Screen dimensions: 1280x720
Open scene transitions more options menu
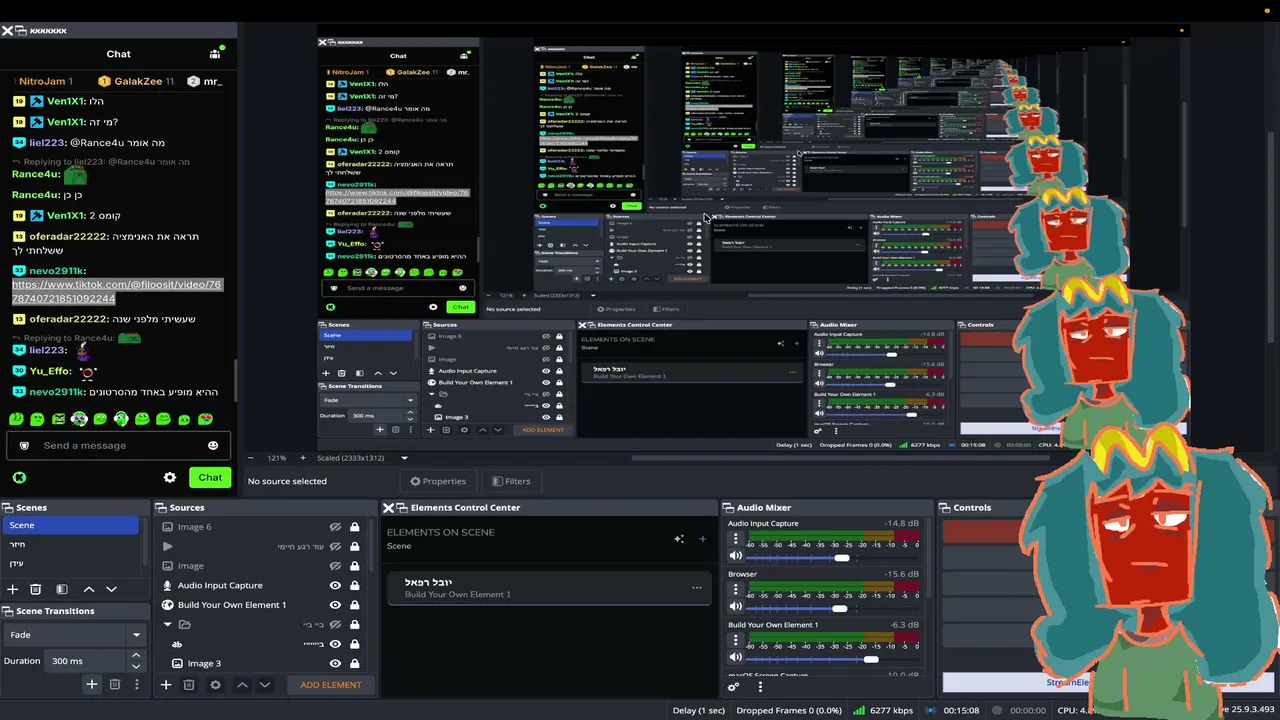tap(137, 684)
